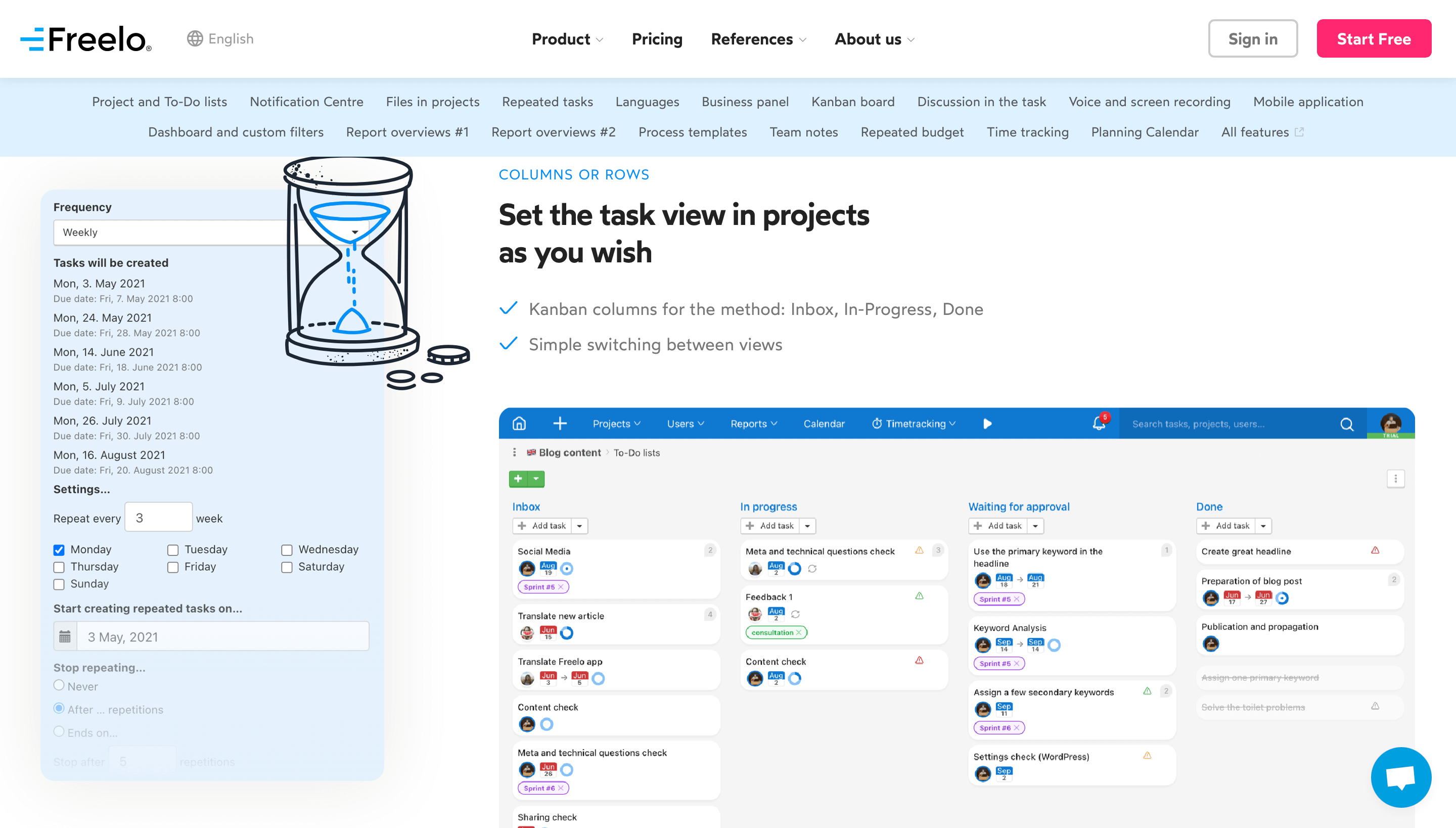Select the Never radio button
Screen dimensions: 1456x828
point(59,685)
